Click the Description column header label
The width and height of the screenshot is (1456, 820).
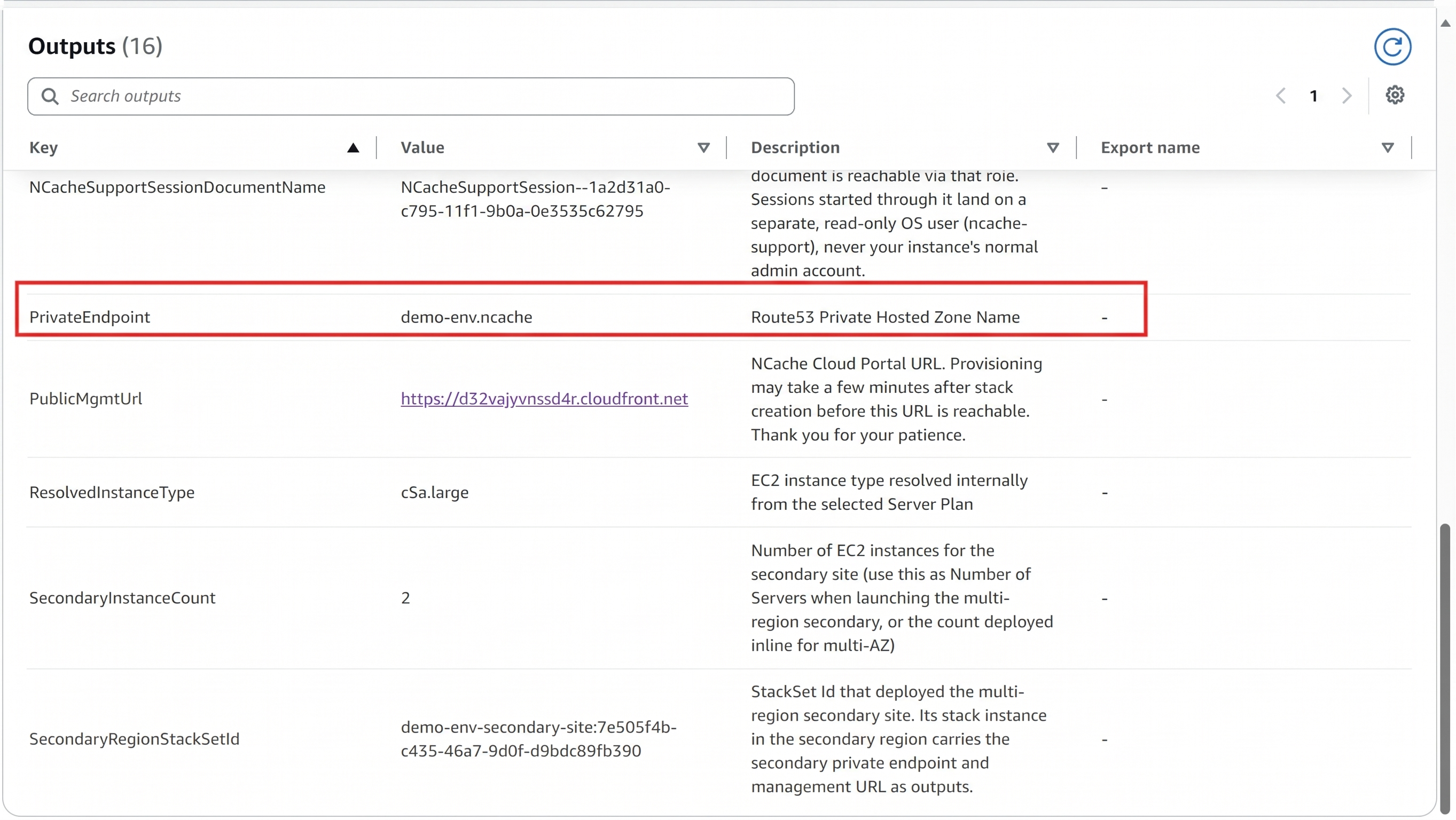[x=795, y=147]
